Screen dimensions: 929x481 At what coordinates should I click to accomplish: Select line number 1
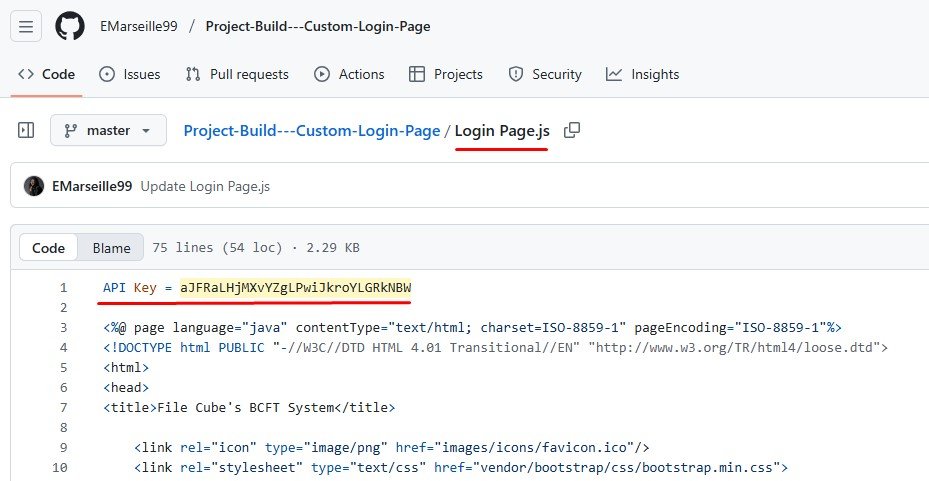coord(63,288)
